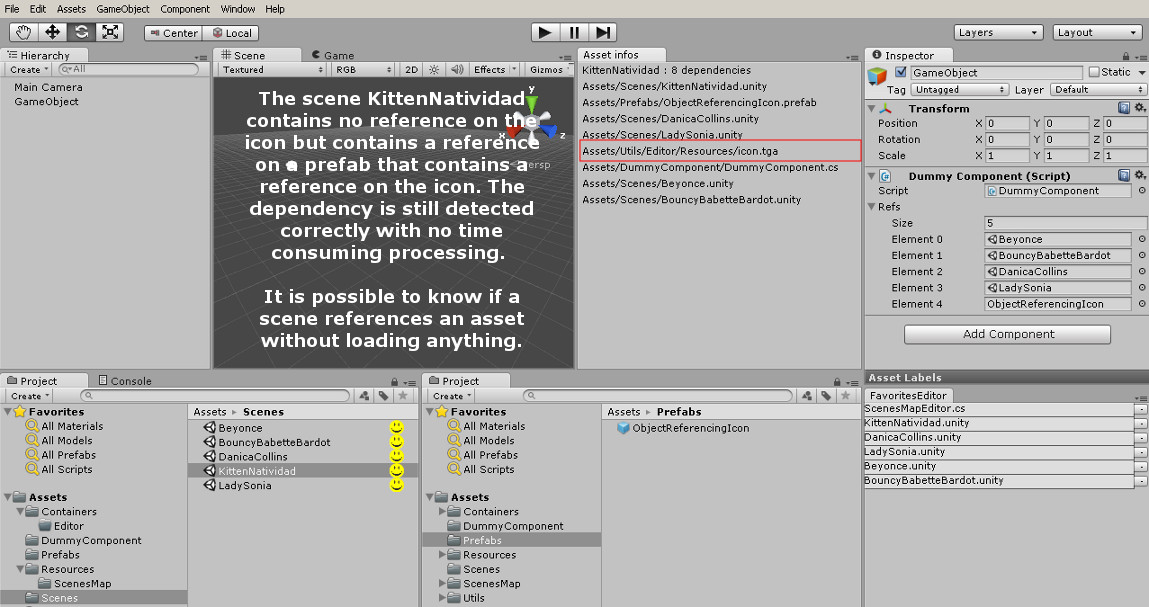Click GameObject cube icon in Inspector
The height and width of the screenshot is (607, 1149).
[877, 76]
